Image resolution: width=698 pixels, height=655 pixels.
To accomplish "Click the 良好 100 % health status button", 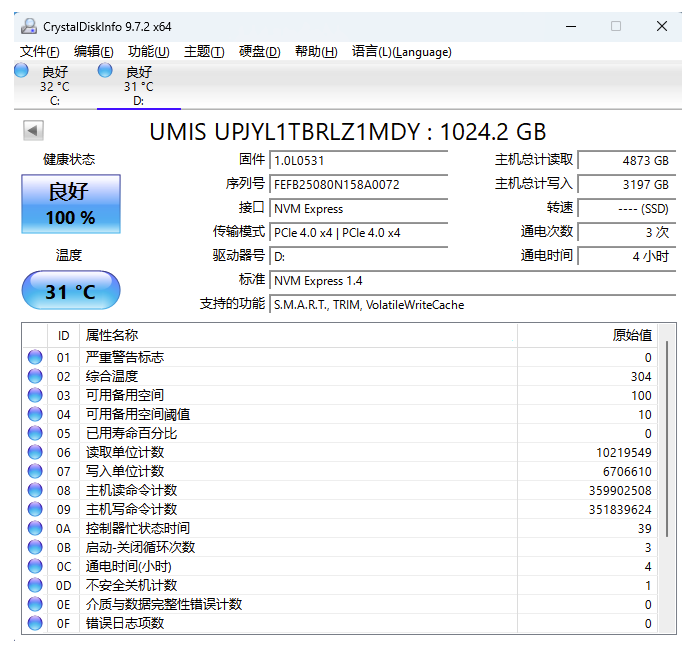I will [71, 204].
